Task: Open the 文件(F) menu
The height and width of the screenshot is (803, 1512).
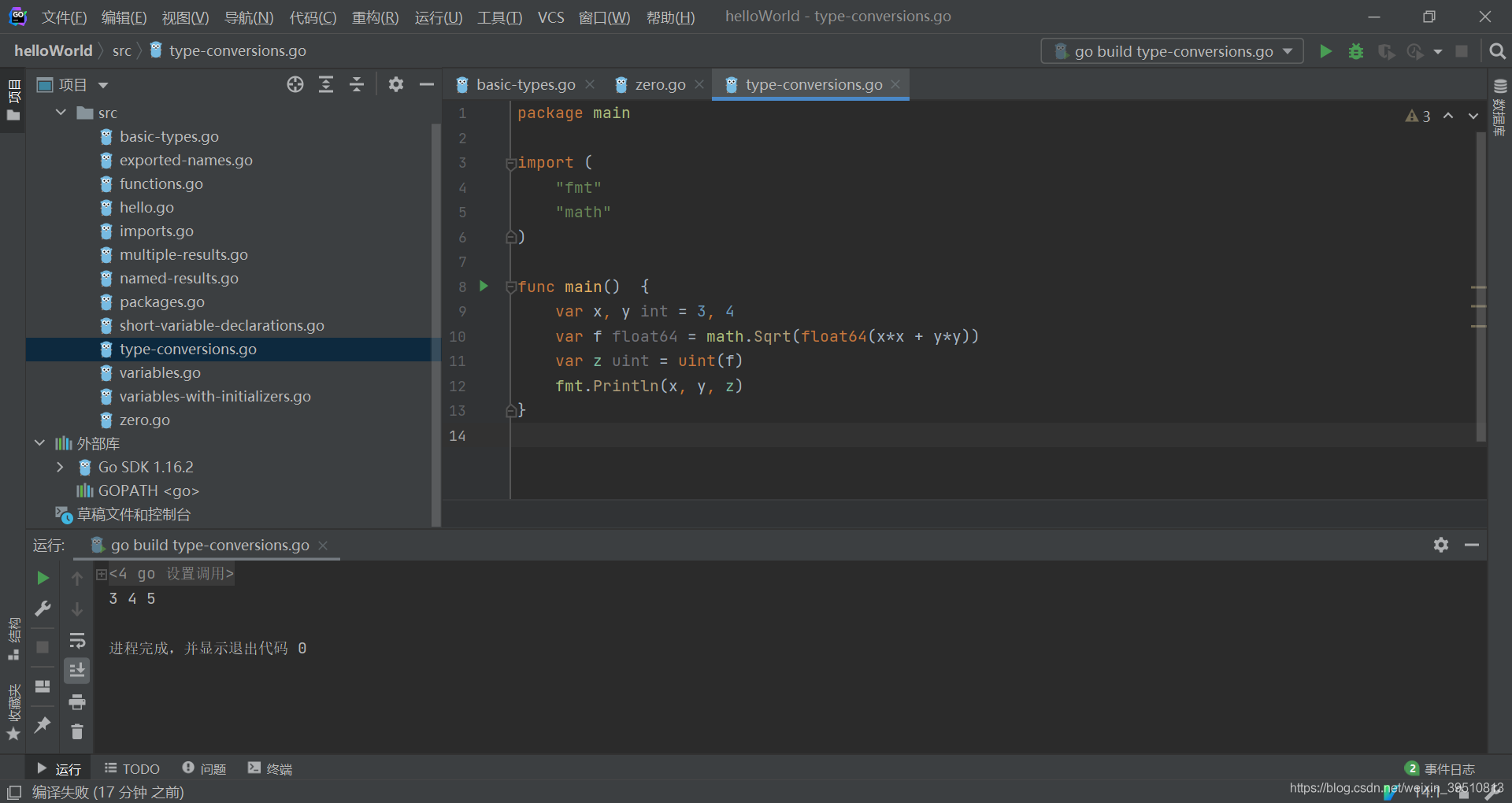Action: coord(64,17)
